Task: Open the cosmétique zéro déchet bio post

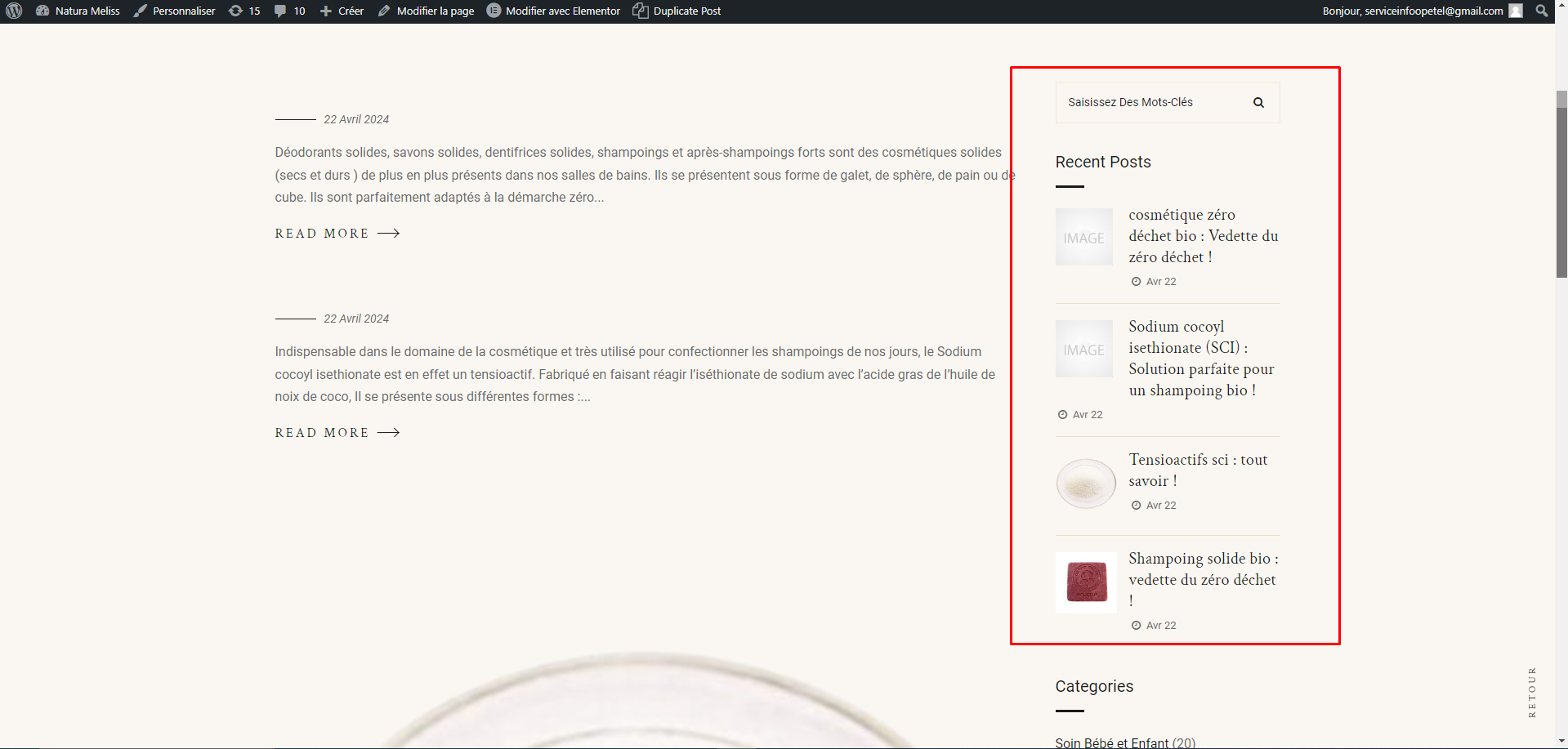Action: (1203, 235)
